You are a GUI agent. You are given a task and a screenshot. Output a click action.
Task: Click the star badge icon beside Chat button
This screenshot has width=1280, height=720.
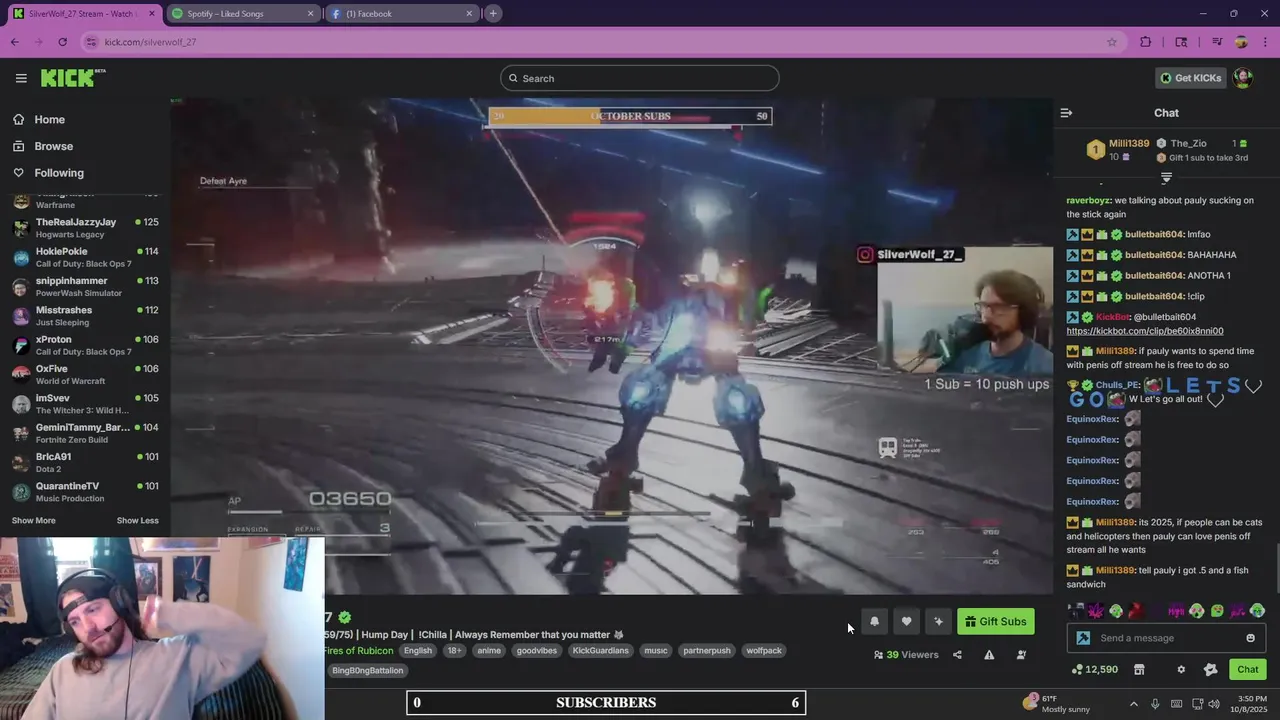click(1210, 669)
